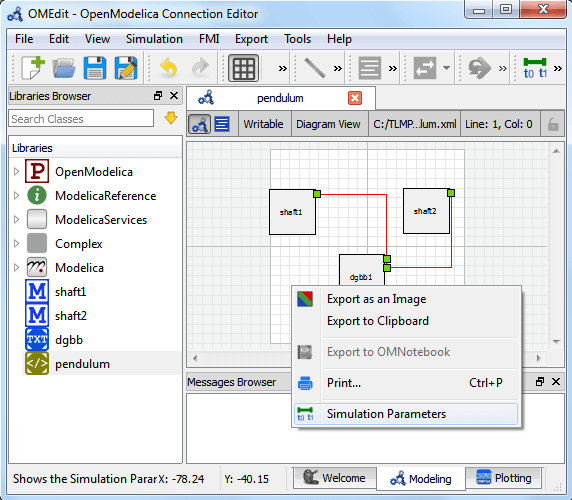
Task: Expand hidden toolbar items after grid button
Action: tap(282, 68)
